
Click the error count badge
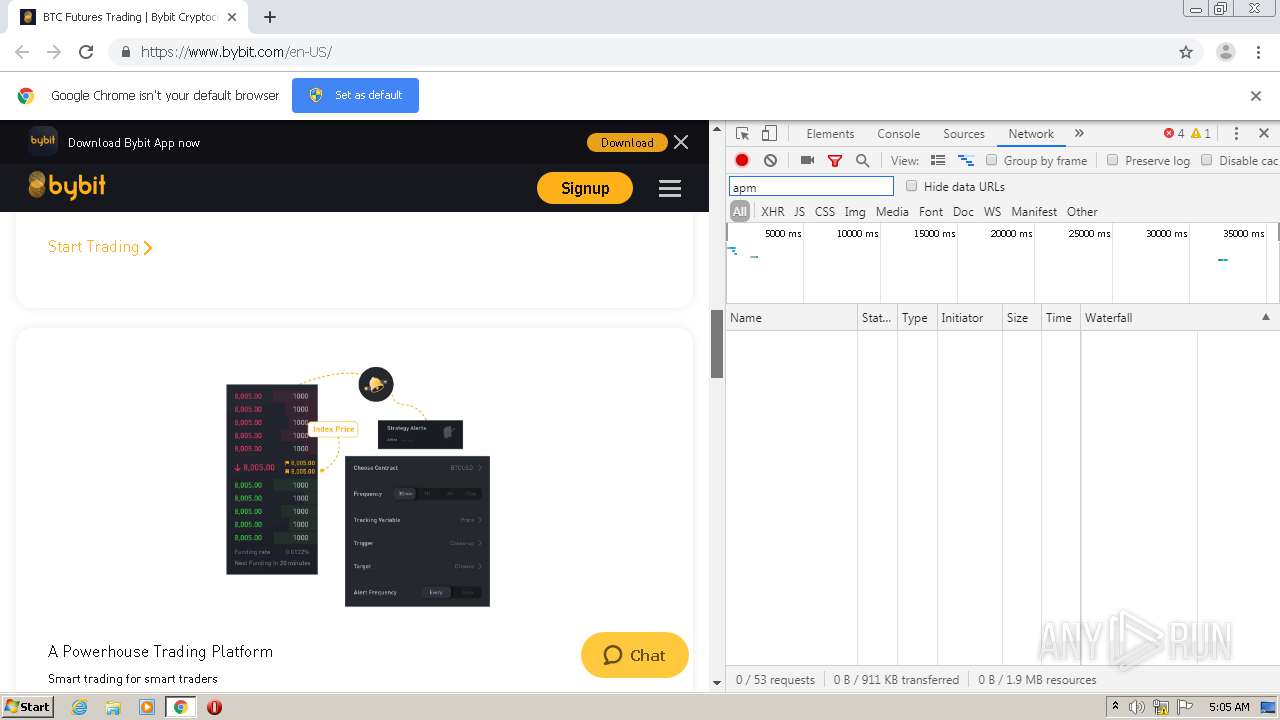[x=1173, y=133]
